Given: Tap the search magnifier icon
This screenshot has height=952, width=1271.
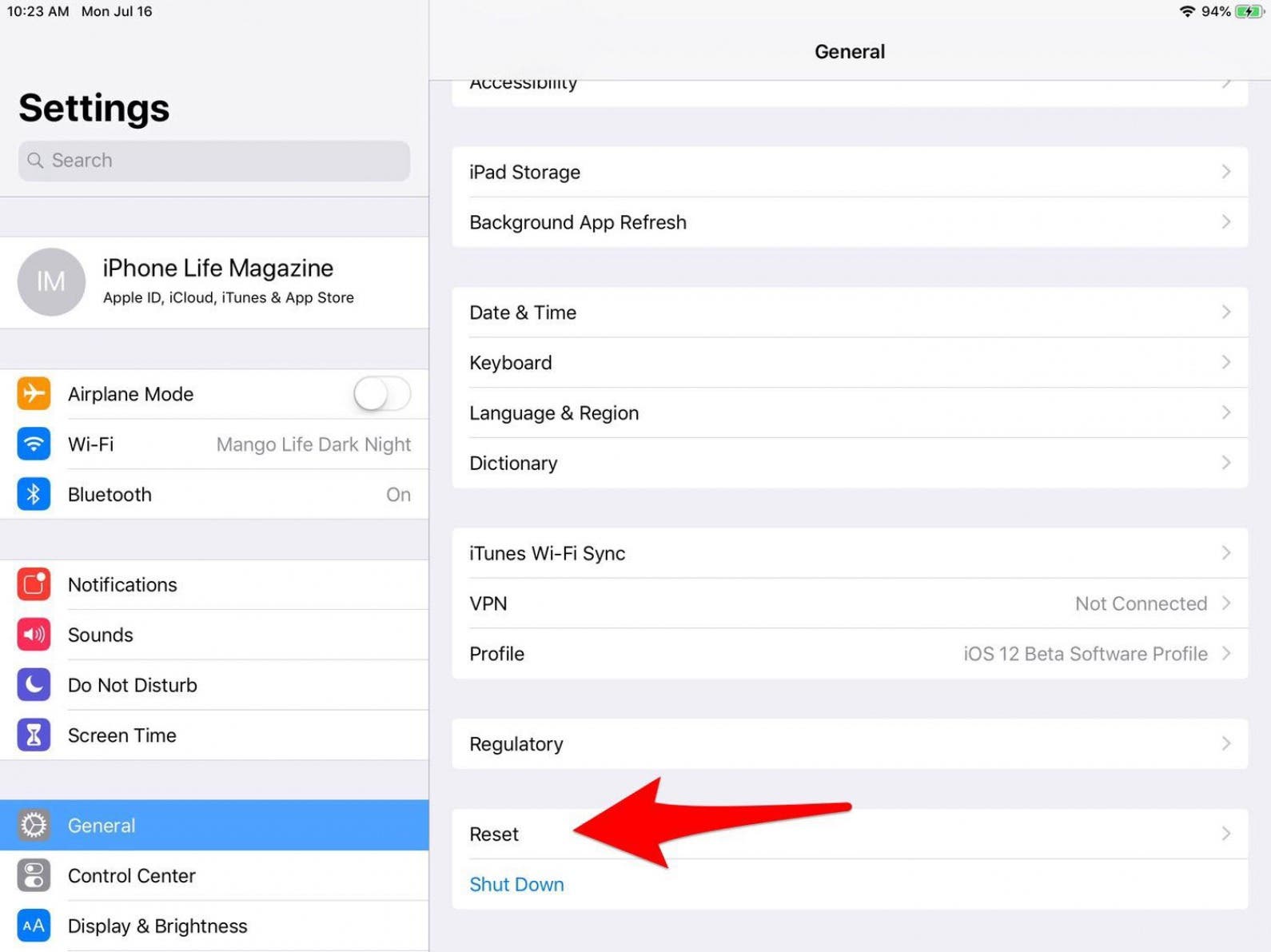Looking at the screenshot, I should point(35,161).
